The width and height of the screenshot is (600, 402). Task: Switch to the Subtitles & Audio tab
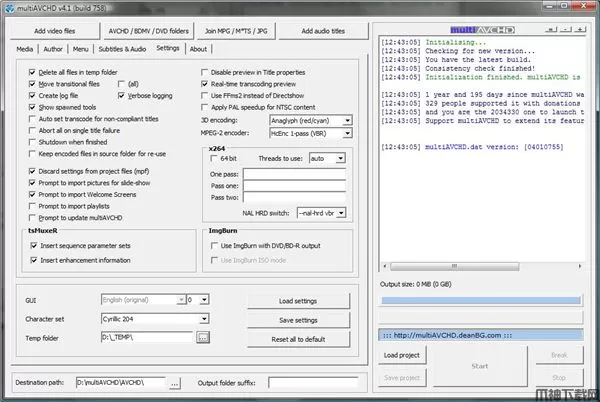(123, 48)
